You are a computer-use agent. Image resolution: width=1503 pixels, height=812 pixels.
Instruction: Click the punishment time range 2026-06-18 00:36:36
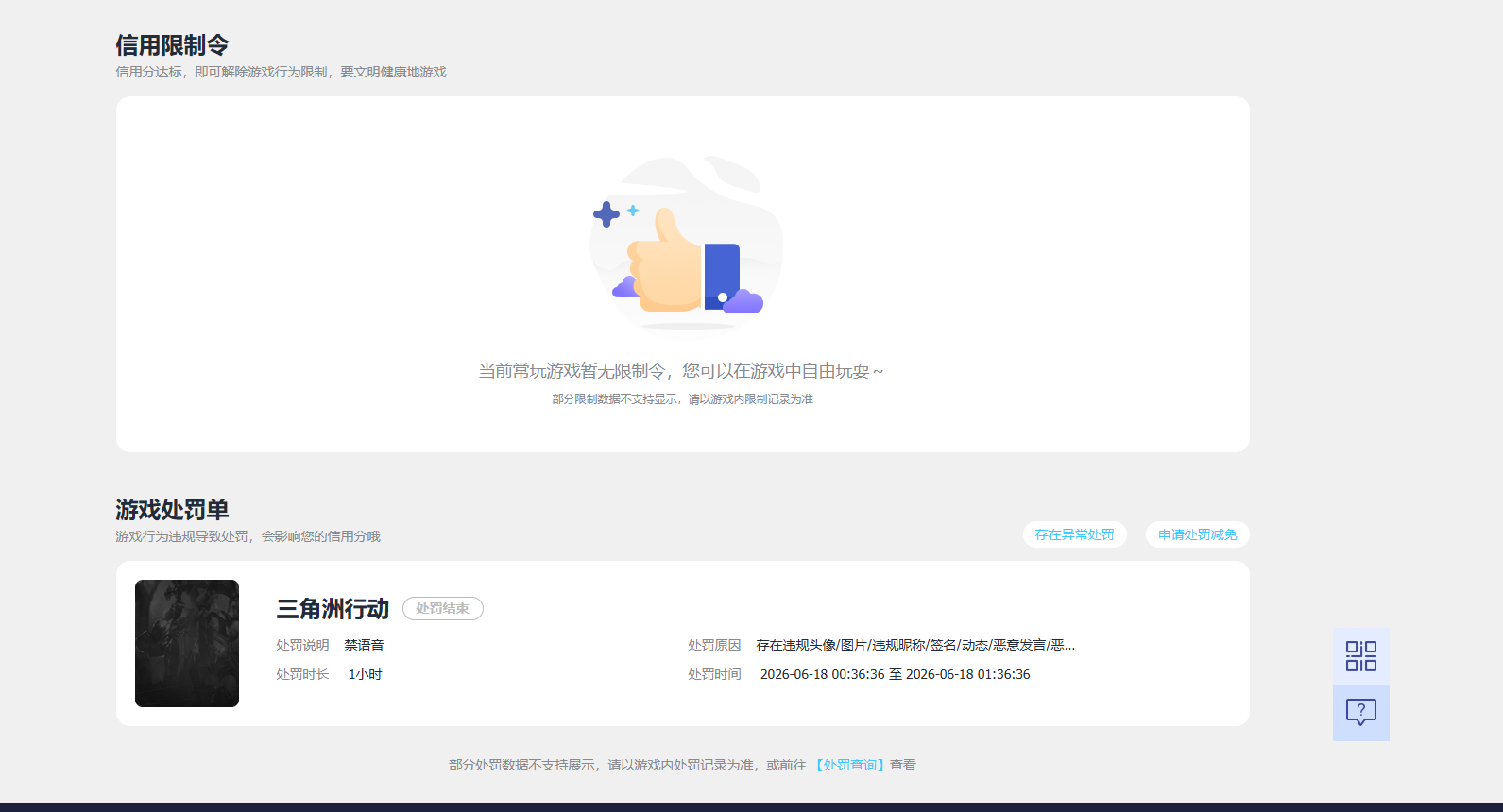(895, 674)
